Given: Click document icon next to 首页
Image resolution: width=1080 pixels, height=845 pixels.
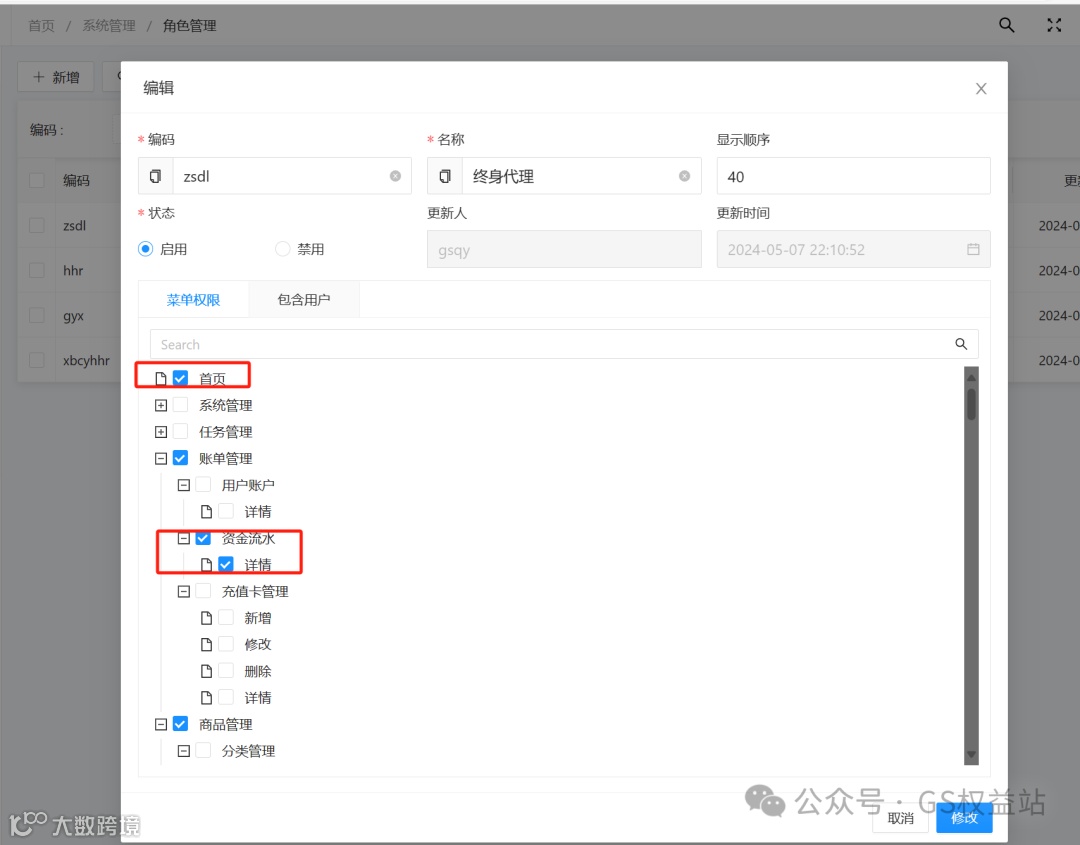Looking at the screenshot, I should [160, 379].
